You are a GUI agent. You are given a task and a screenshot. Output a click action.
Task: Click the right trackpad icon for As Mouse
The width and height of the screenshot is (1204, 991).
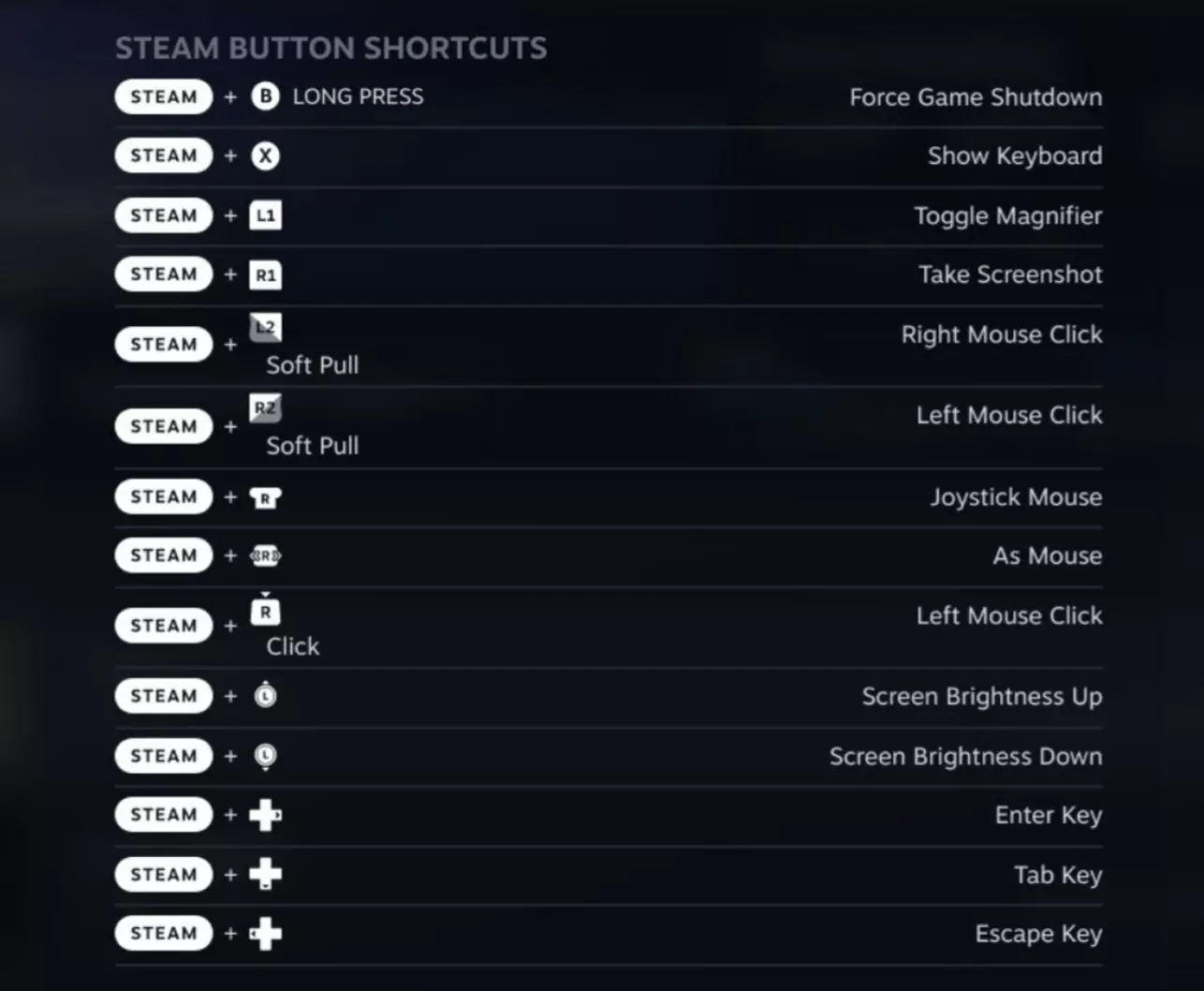point(265,556)
